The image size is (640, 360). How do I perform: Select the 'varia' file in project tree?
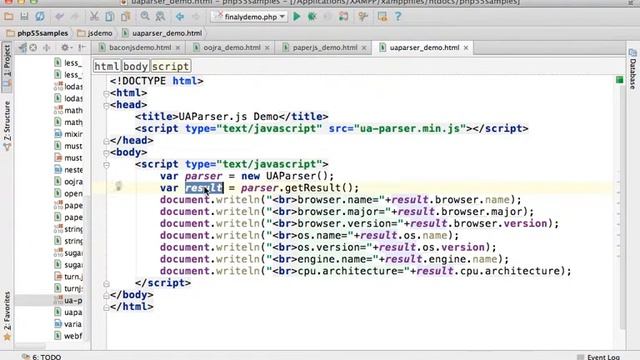pyautogui.click(x=69, y=324)
